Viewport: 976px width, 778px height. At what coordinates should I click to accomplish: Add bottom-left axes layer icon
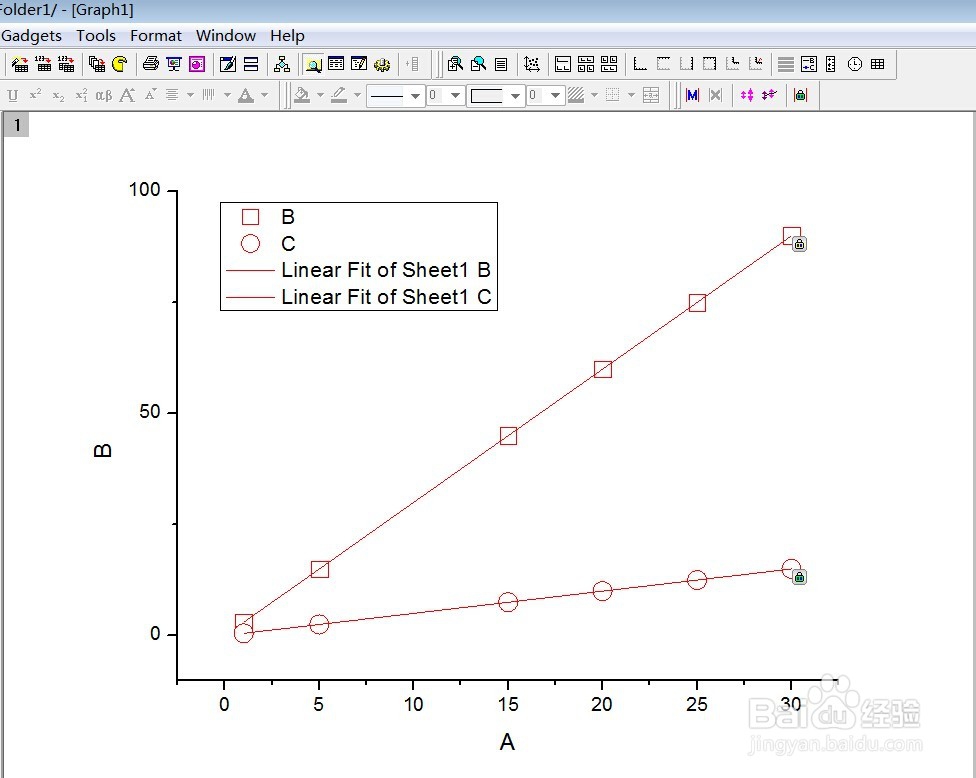tap(640, 63)
